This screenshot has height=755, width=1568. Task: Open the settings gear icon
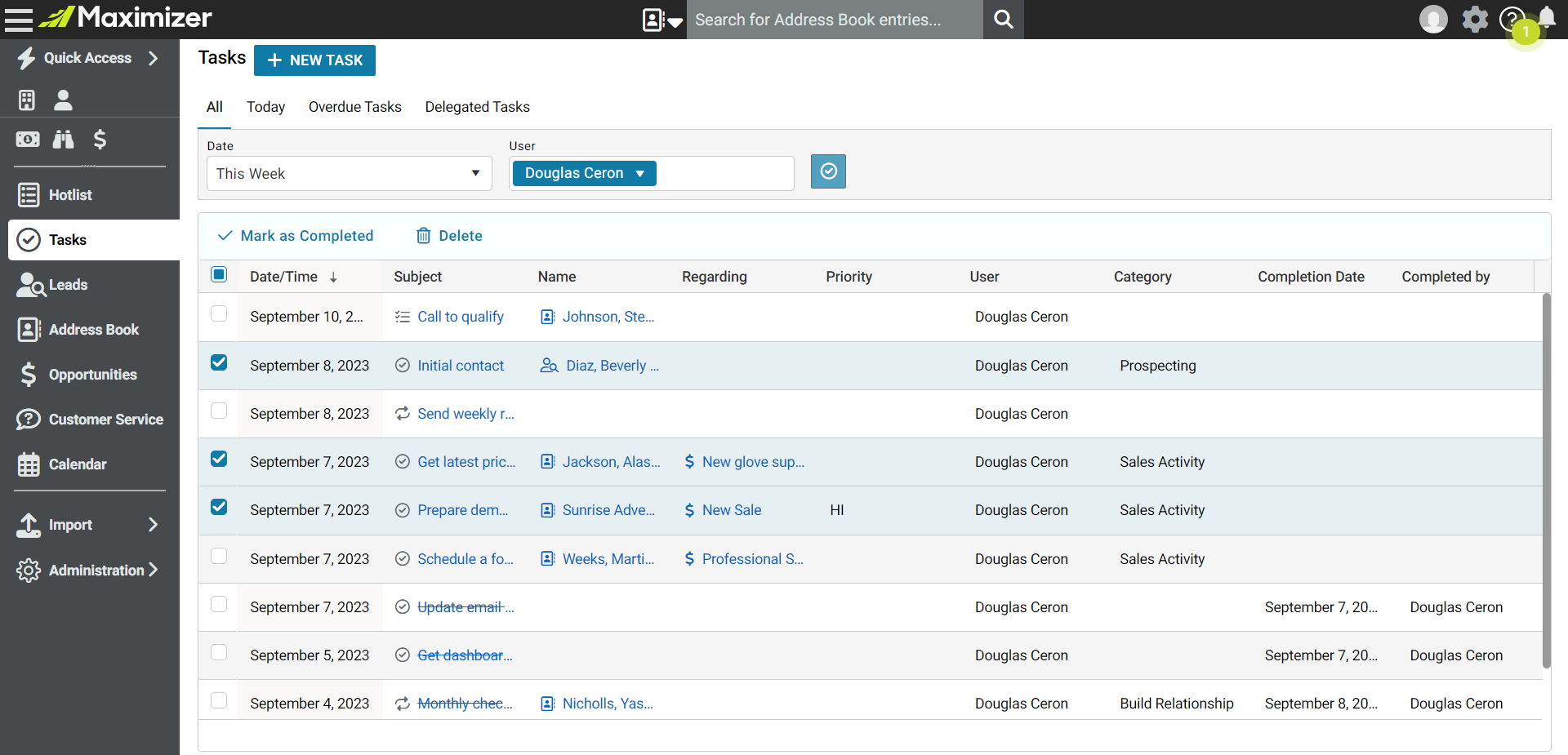[1475, 19]
